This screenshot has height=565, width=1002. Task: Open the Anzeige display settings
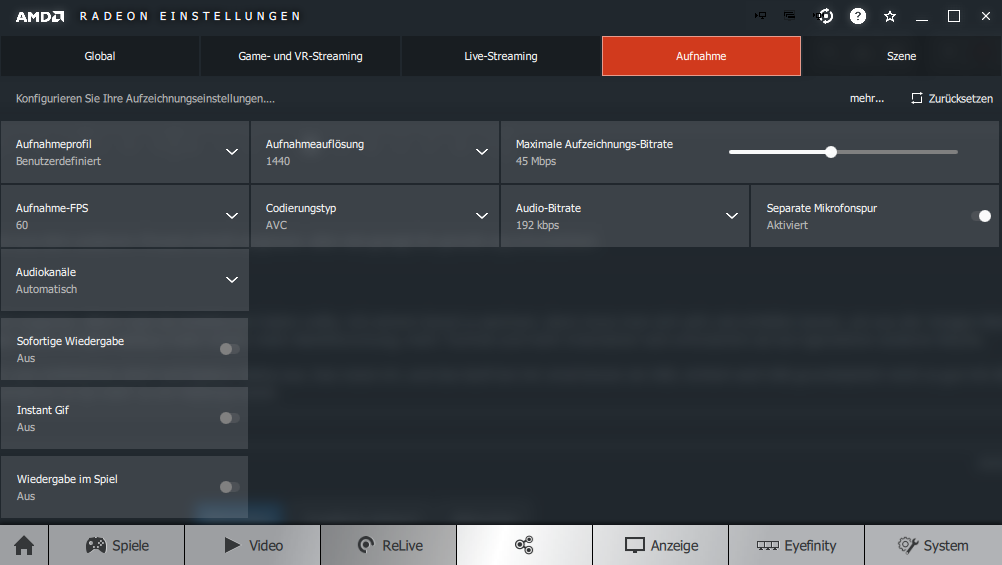coord(660,545)
